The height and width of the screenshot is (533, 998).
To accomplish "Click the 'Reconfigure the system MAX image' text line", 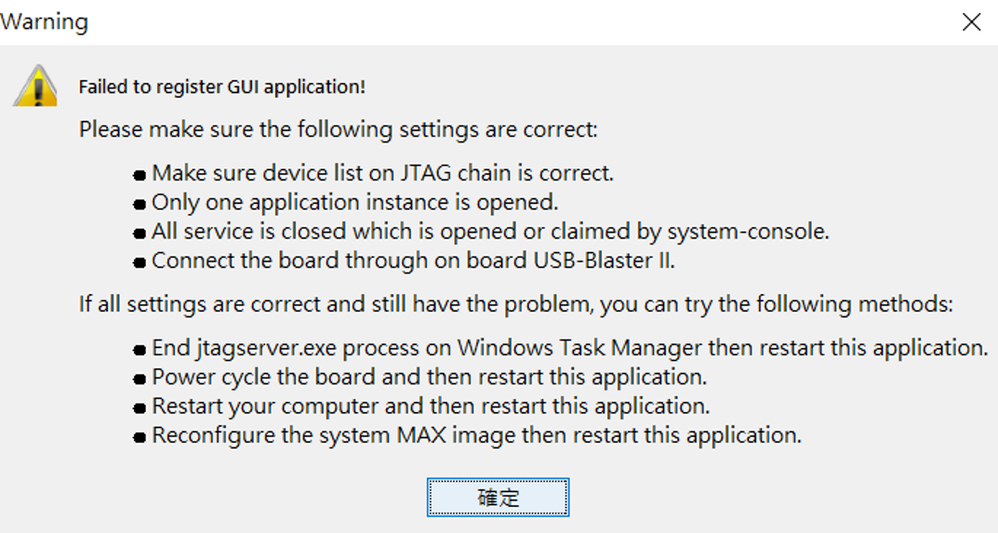I will (476, 435).
